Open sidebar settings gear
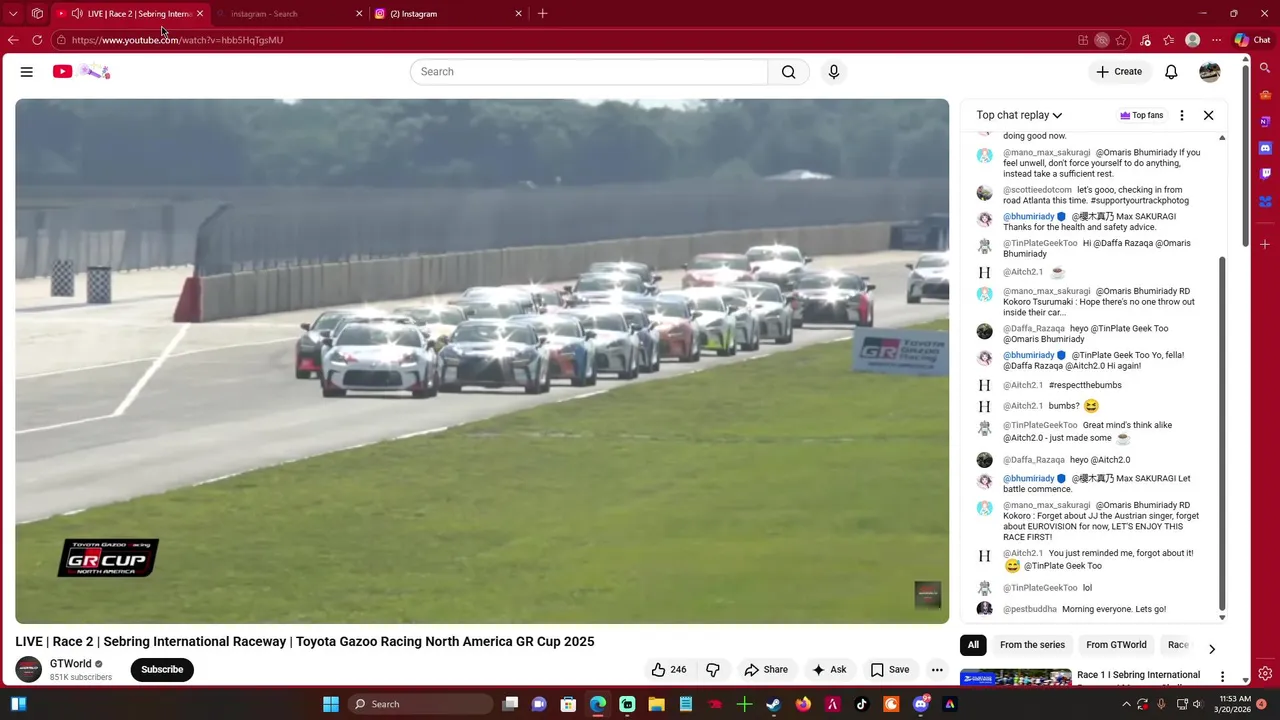The image size is (1280, 720). [1265, 673]
